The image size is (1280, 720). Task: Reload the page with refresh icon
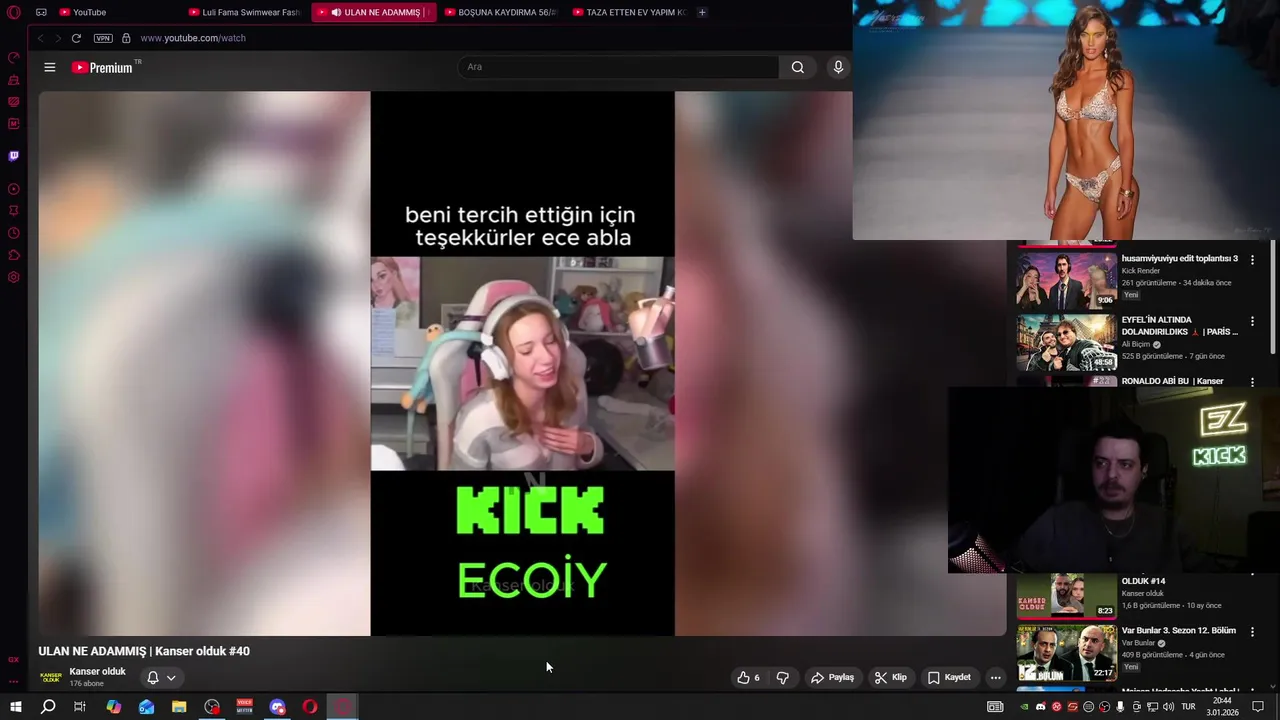[x=76, y=38]
